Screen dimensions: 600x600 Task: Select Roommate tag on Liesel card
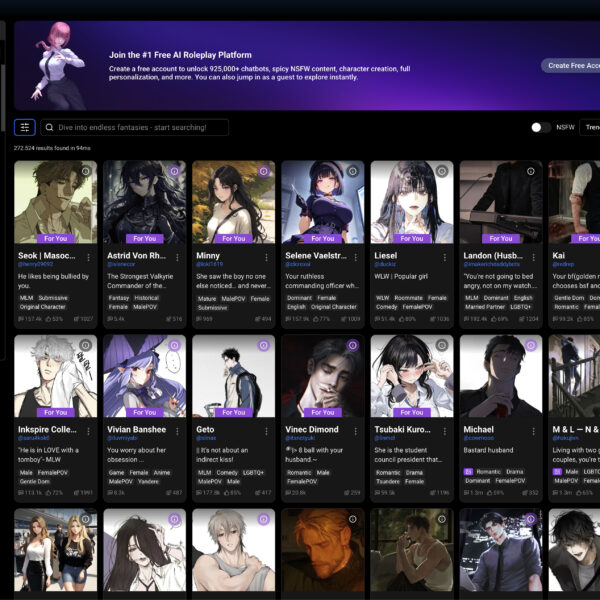coord(407,298)
